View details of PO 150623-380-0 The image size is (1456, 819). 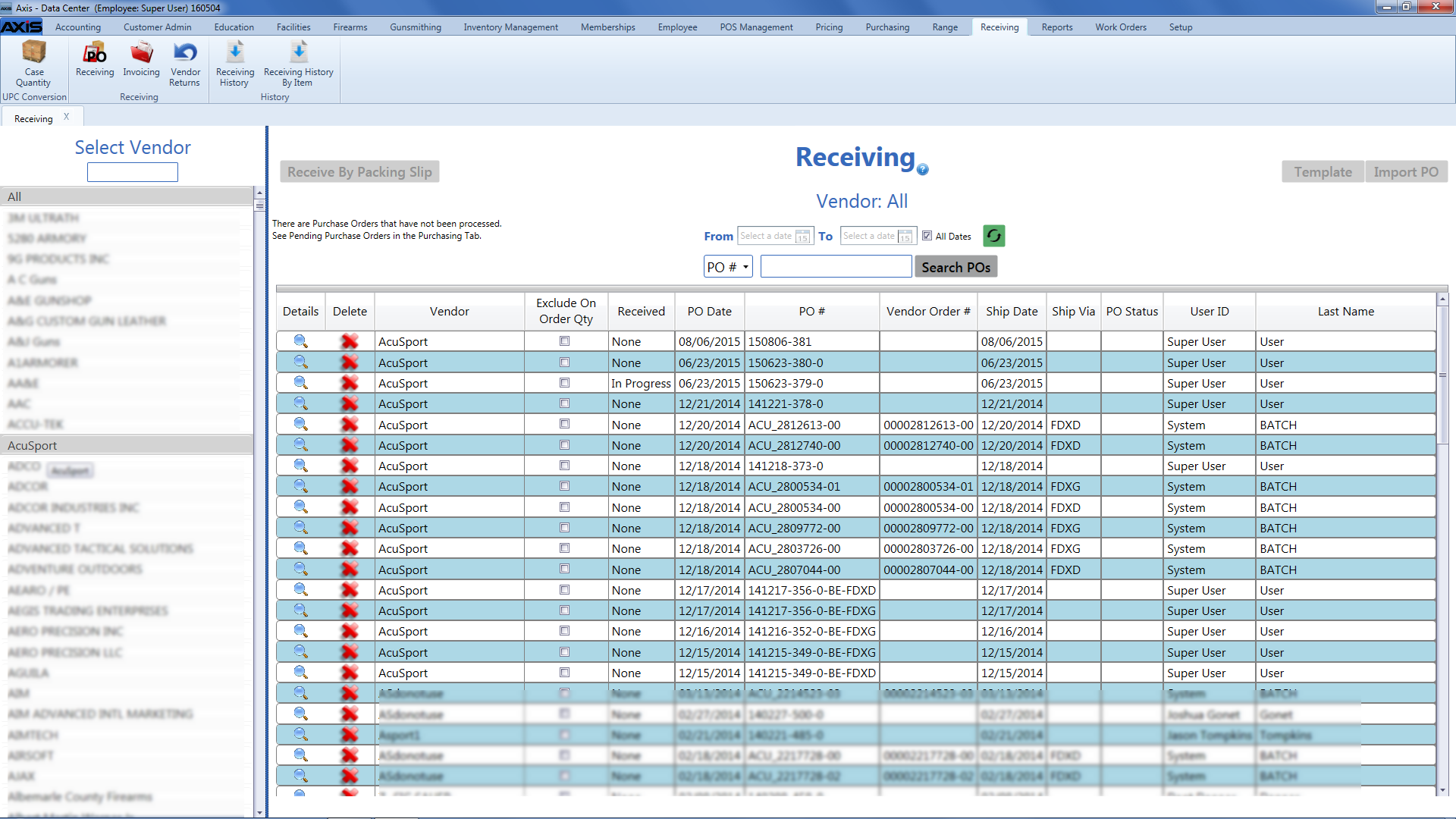click(300, 362)
